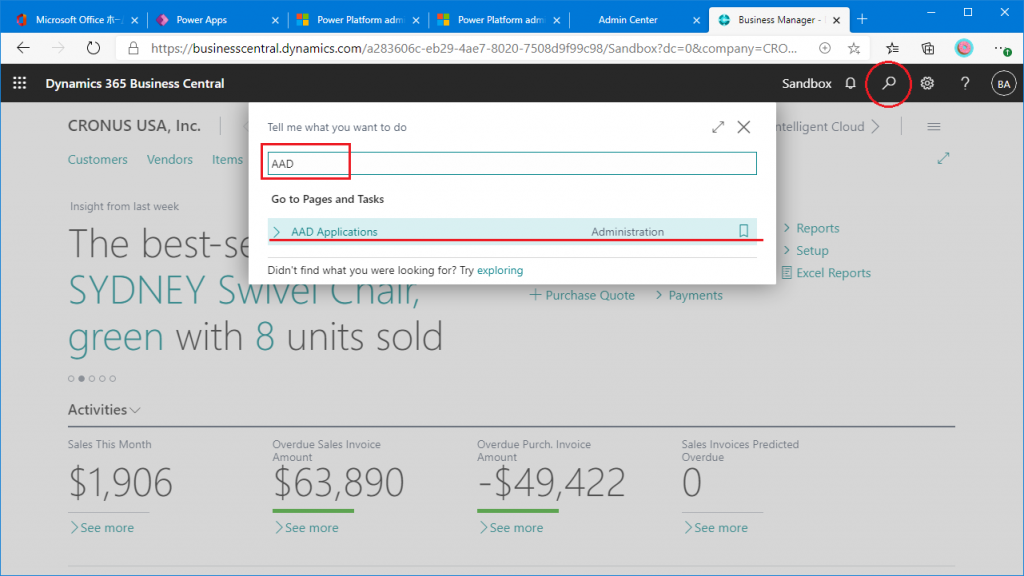
Task: Open the $1,906 Sales This Month value
Action: (x=120, y=483)
